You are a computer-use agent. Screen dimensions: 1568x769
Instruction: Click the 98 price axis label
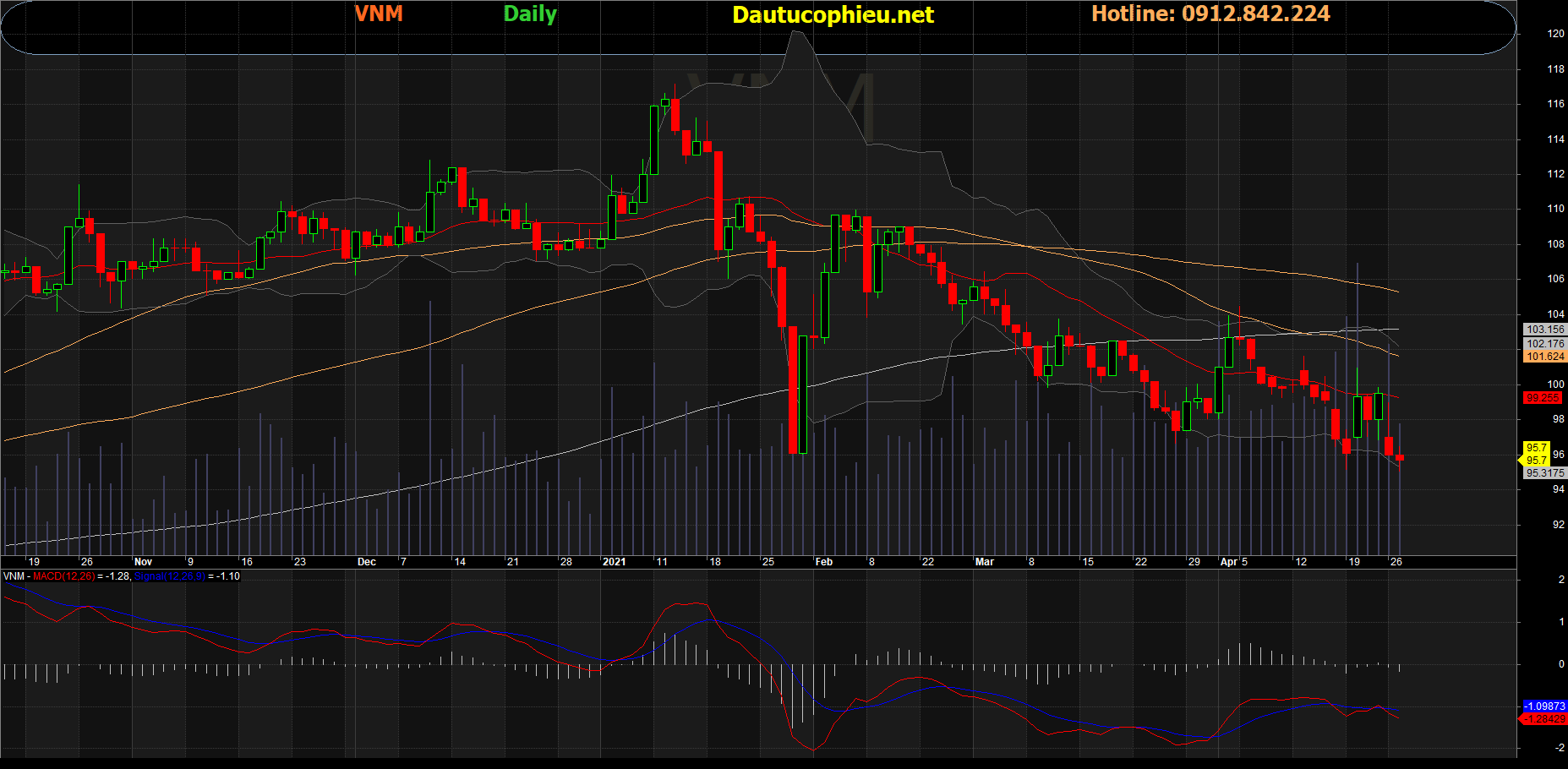(x=1558, y=419)
